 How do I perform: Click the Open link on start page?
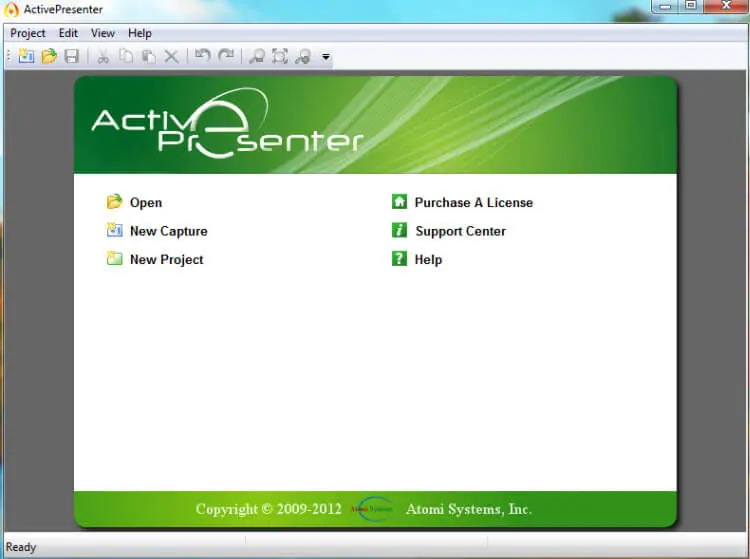tap(146, 203)
